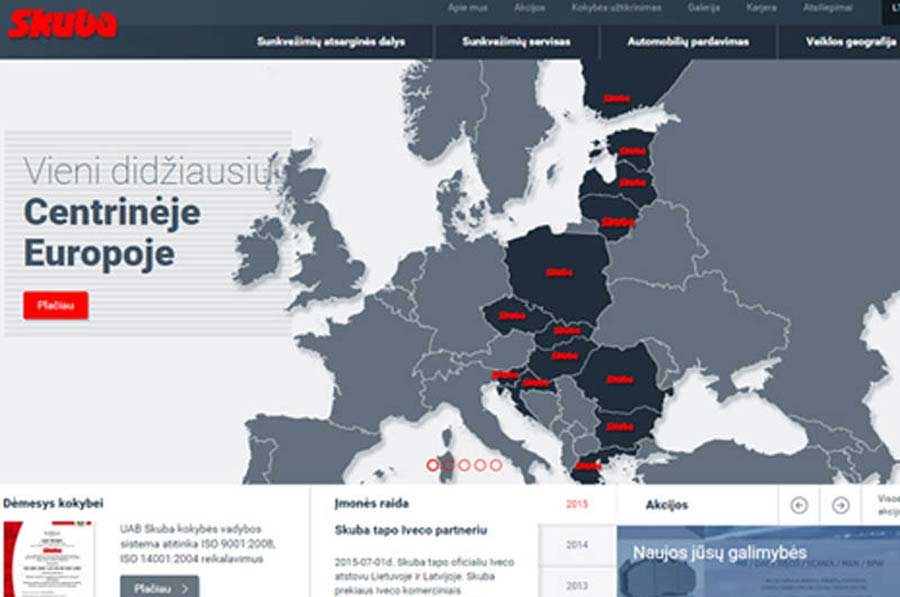This screenshot has width=900, height=597.
Task: Click the Akcijos section heading
Action: coord(666,505)
